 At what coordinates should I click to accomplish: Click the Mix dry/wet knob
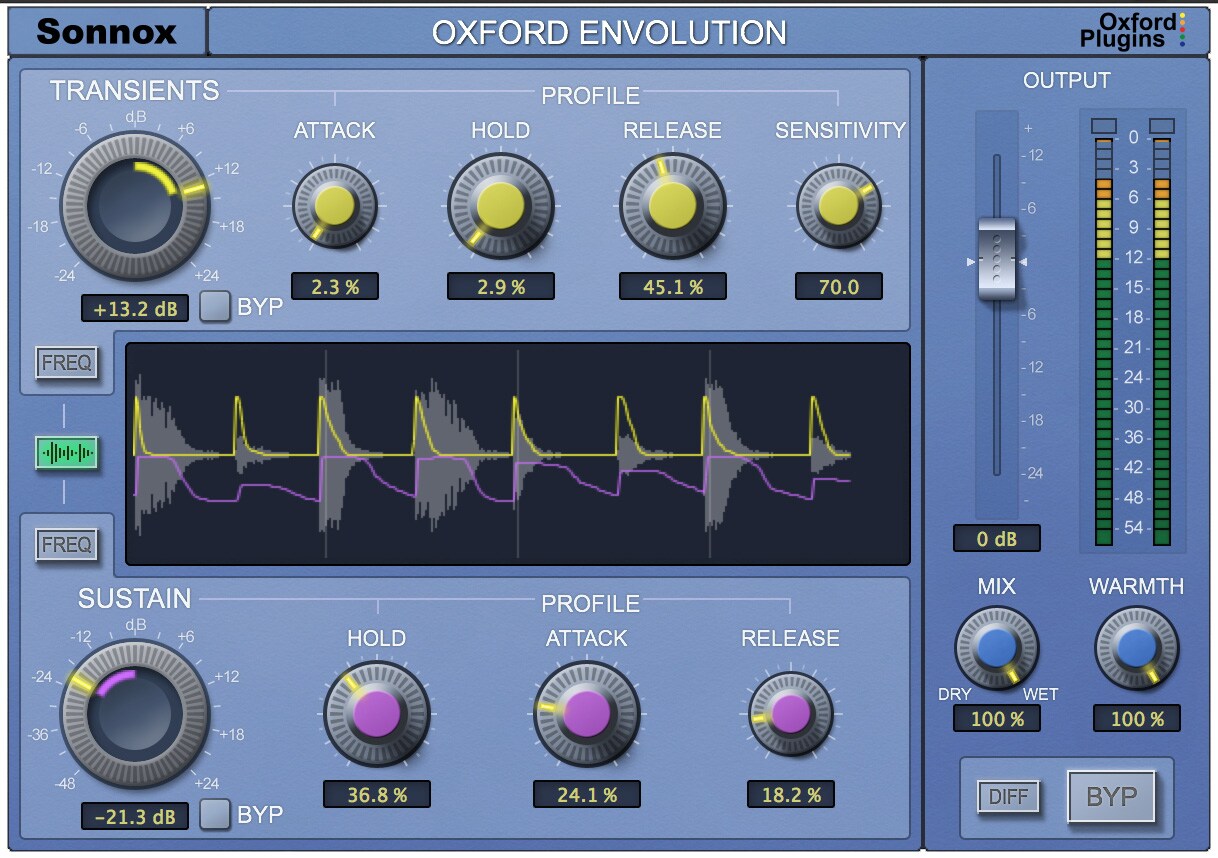996,648
